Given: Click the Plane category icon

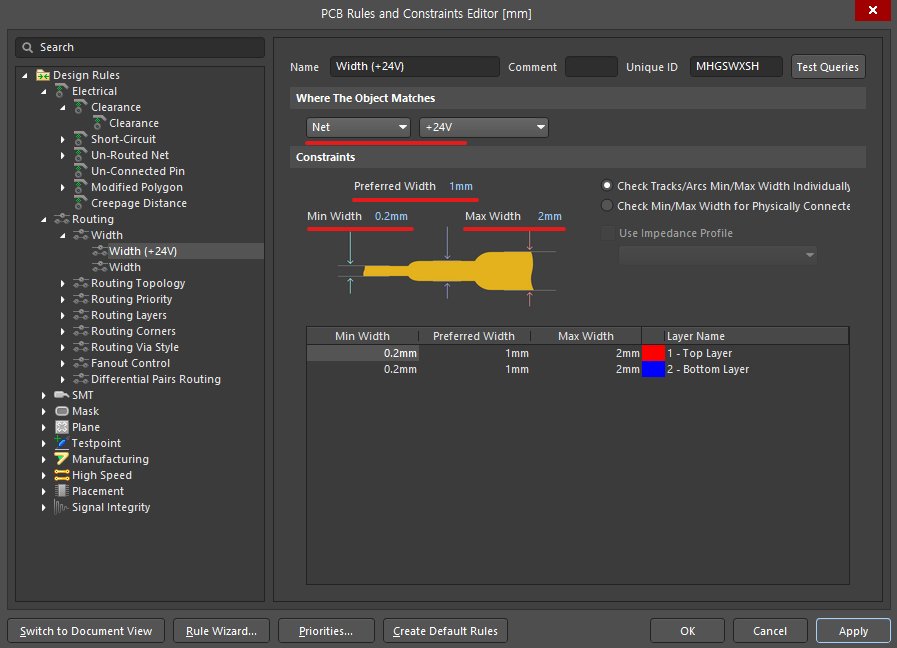Looking at the screenshot, I should tap(62, 427).
